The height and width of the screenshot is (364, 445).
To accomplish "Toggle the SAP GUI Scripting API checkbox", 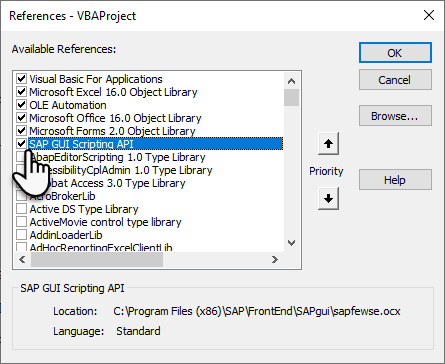I will 21,144.
